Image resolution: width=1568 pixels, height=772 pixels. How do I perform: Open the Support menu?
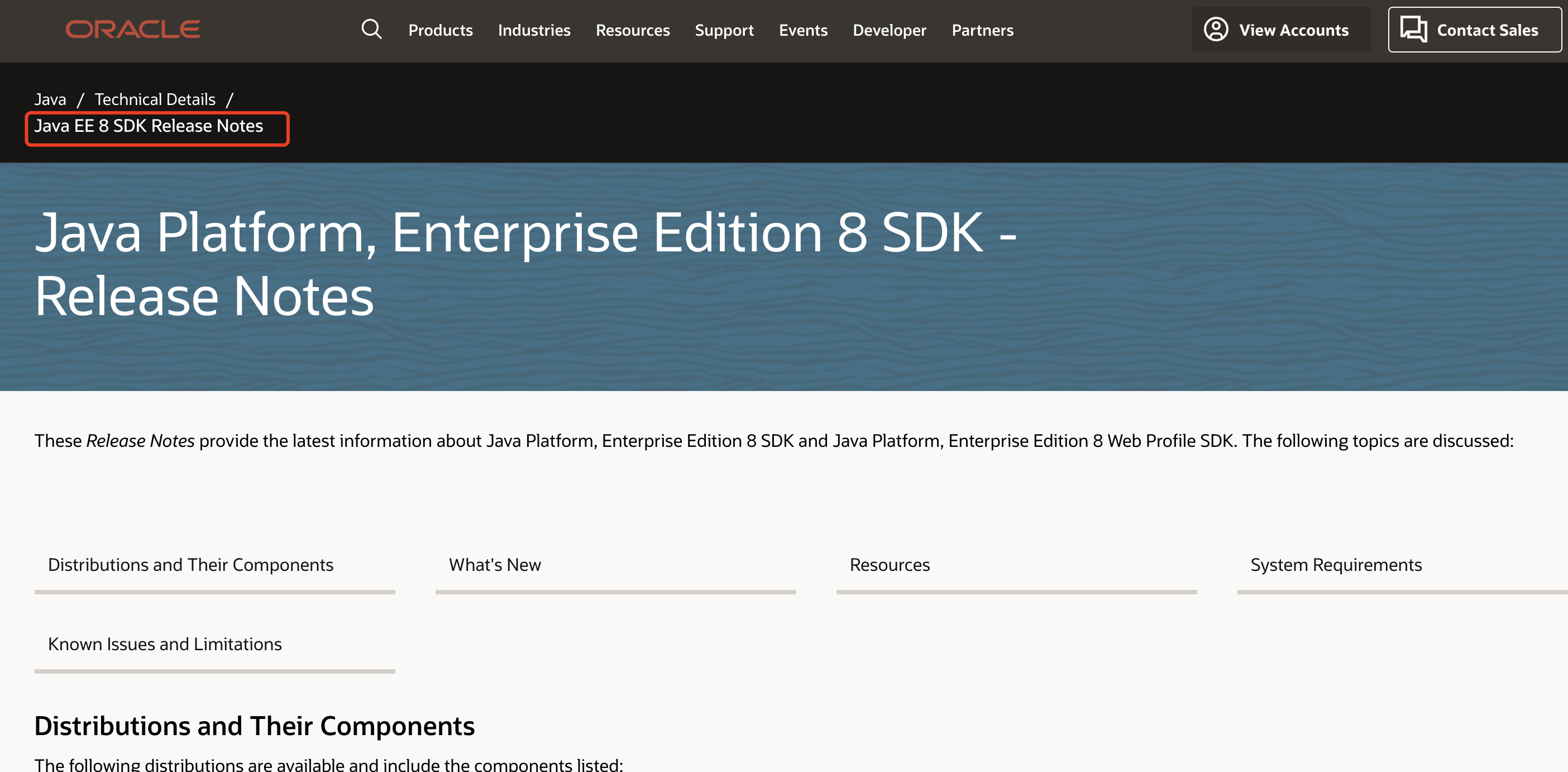click(x=724, y=30)
